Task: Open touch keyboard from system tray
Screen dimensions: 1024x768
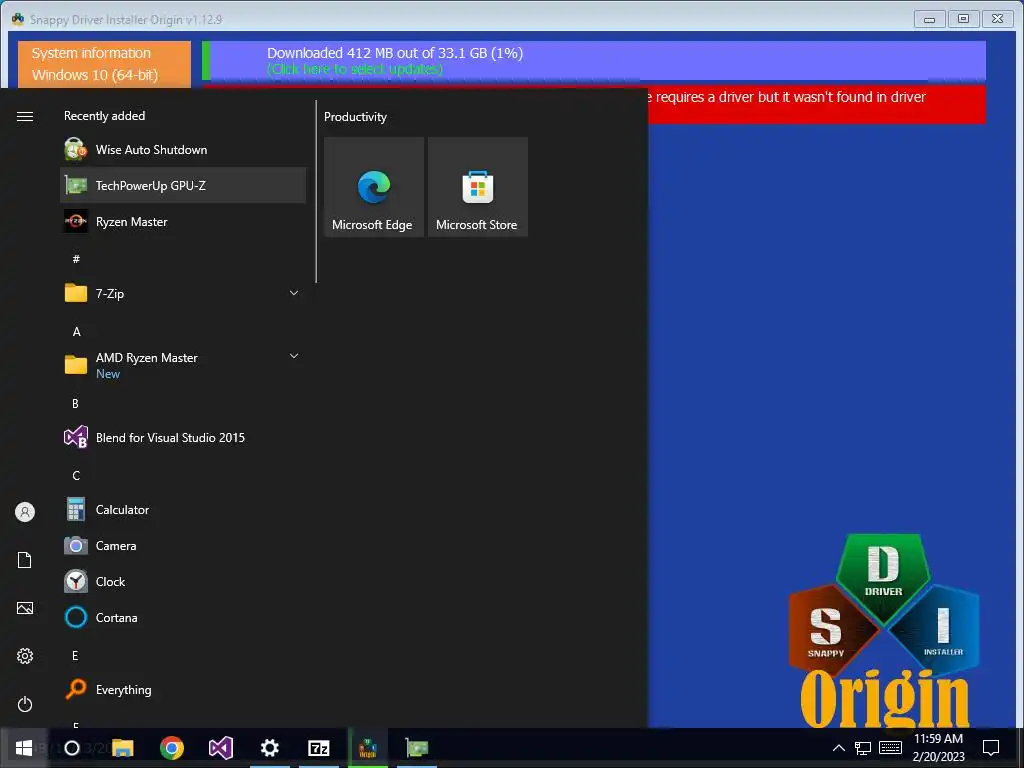Action: click(891, 748)
